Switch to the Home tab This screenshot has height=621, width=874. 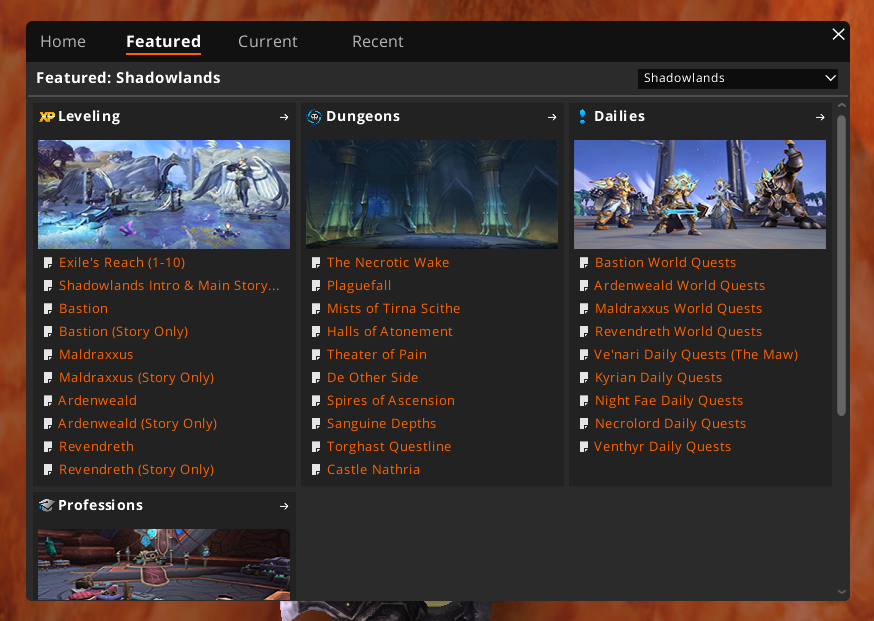coord(63,42)
